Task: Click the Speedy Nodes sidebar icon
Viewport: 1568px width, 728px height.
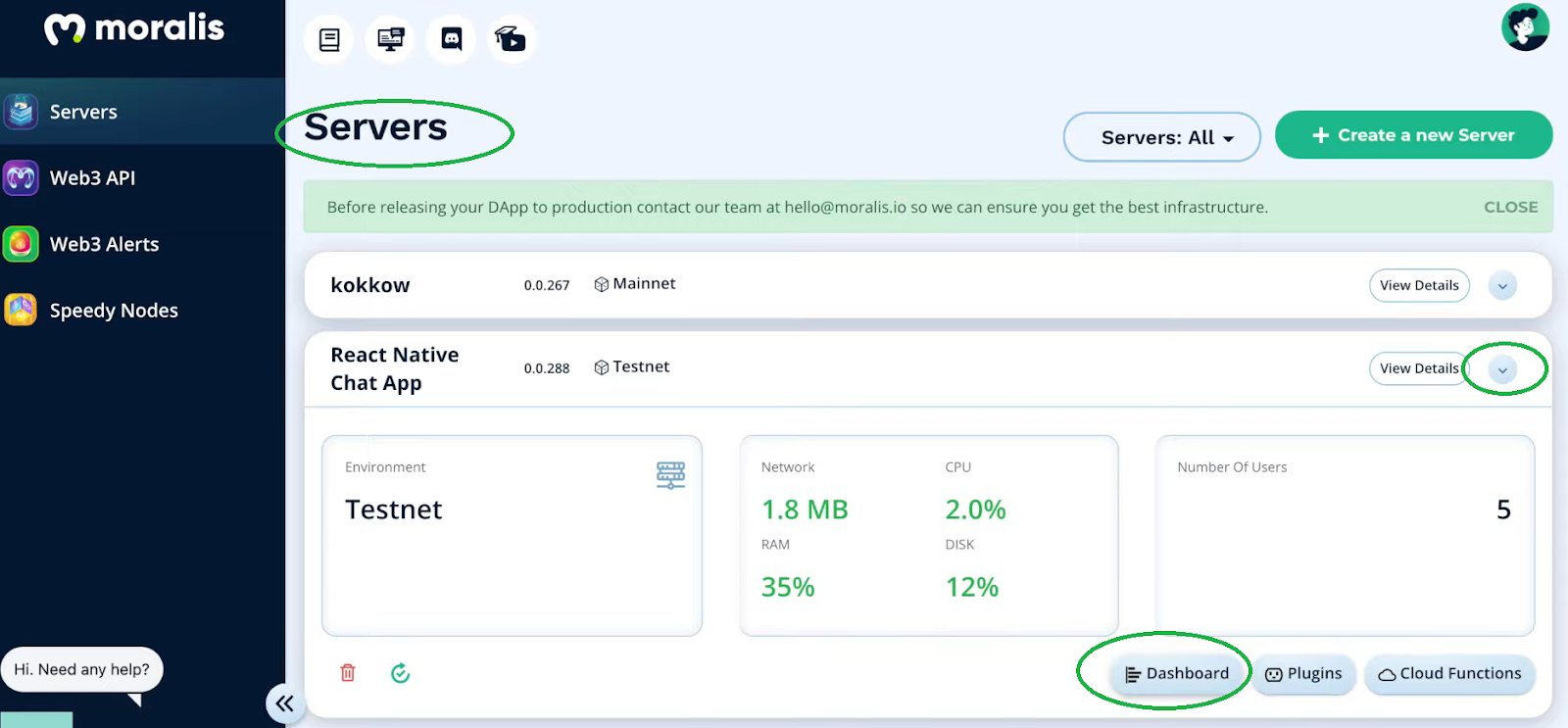Action: pos(21,310)
